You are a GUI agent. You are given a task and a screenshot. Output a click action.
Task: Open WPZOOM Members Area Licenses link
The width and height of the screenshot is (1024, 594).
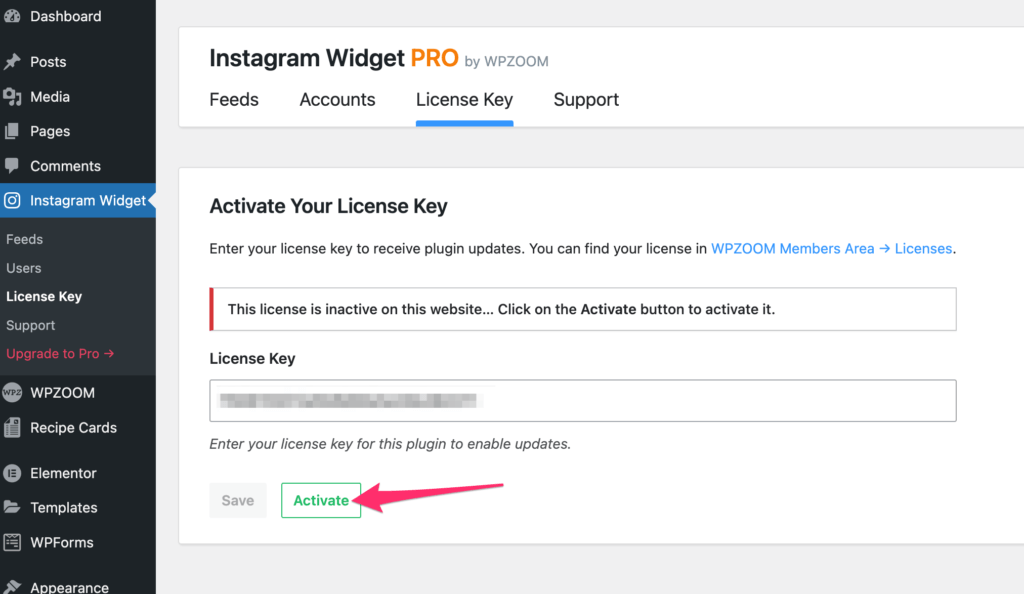pos(831,249)
